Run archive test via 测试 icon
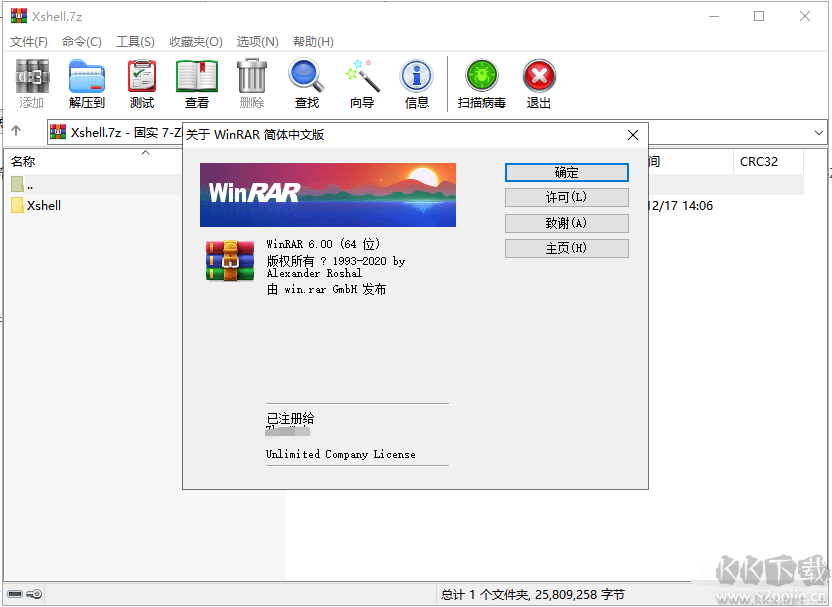 141,80
